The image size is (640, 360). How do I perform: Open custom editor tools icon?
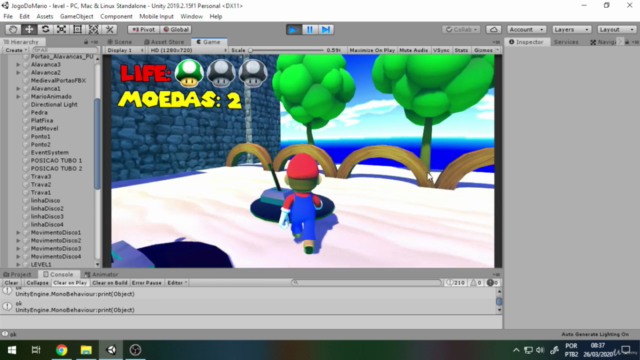109,29
